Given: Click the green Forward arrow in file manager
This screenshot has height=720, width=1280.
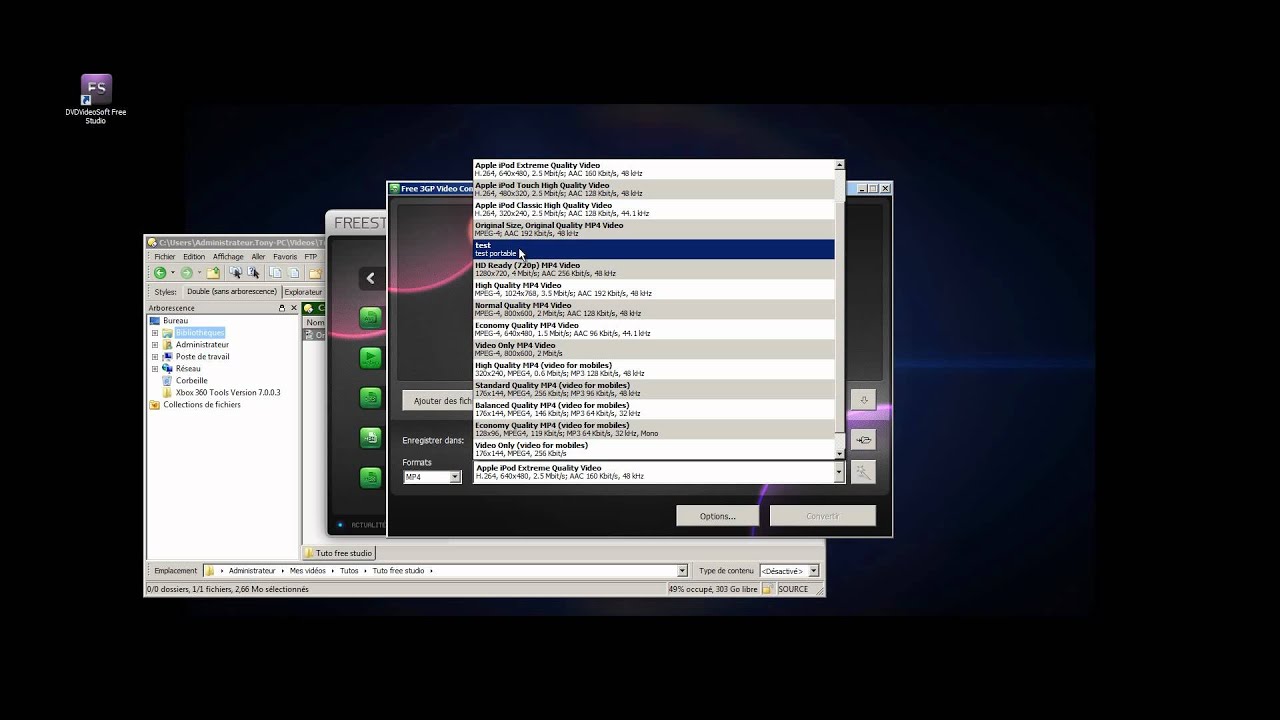Looking at the screenshot, I should [x=186, y=273].
